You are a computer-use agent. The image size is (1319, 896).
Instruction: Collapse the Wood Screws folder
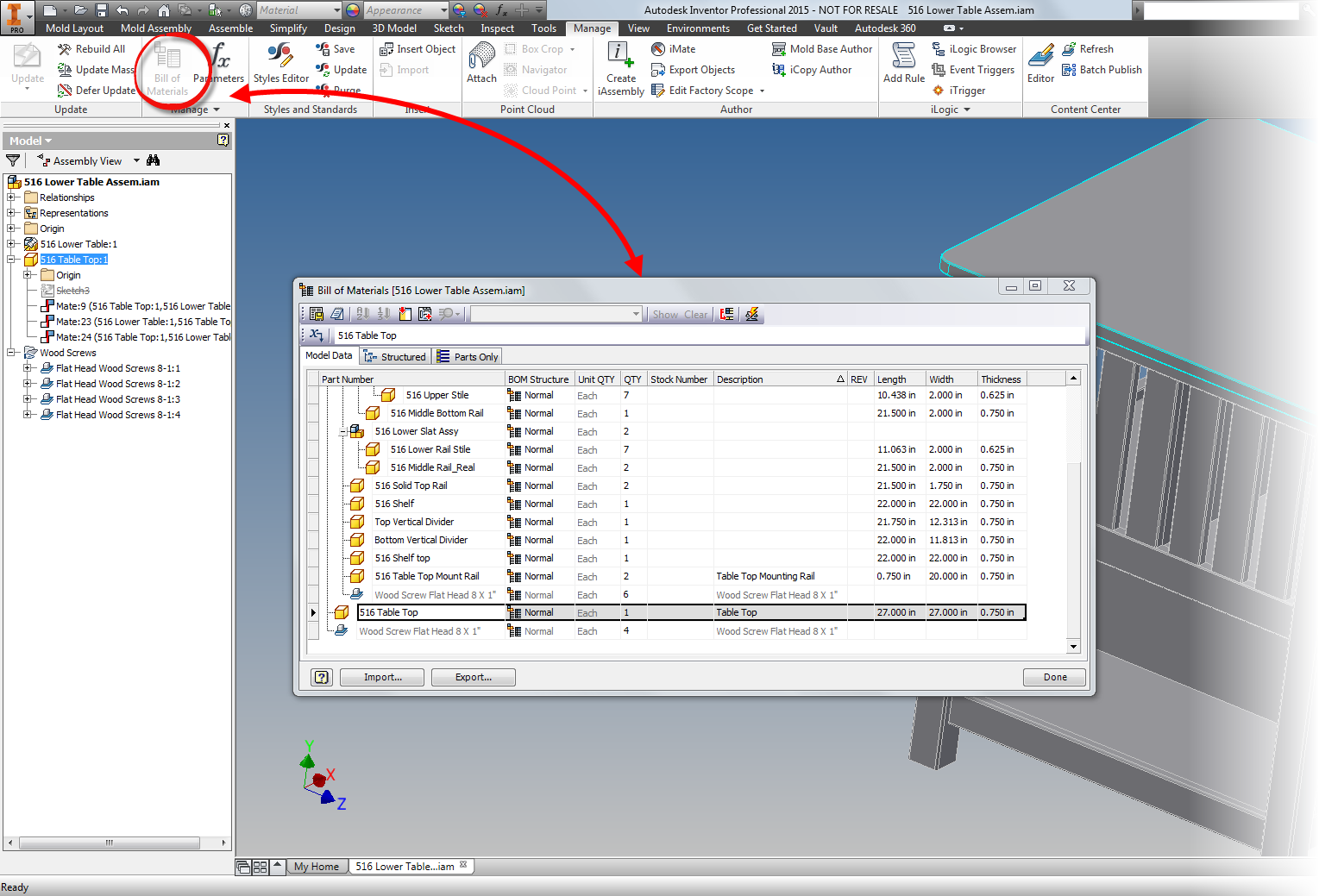coord(11,353)
